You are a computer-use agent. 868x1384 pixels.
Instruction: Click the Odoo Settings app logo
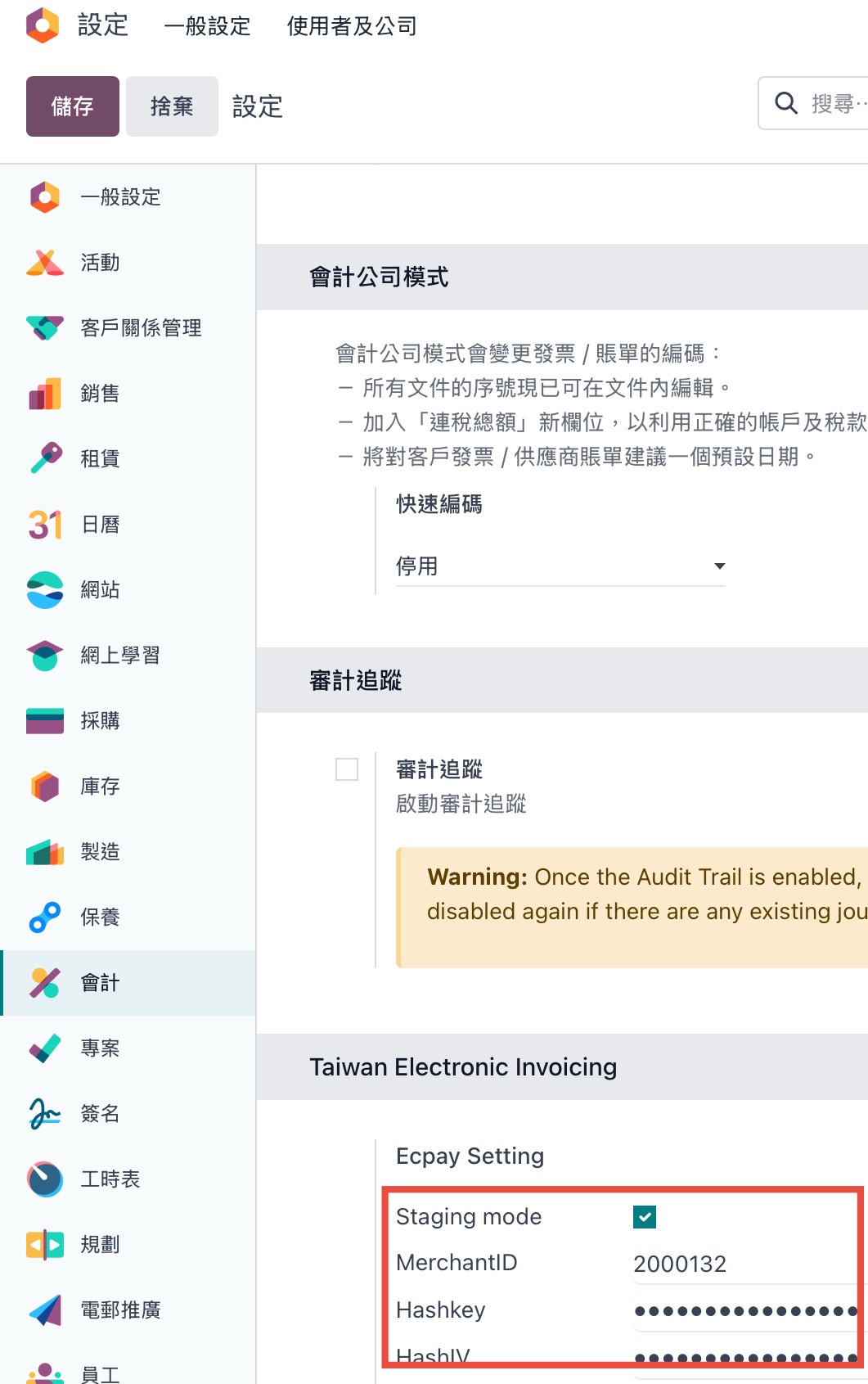coord(43,25)
